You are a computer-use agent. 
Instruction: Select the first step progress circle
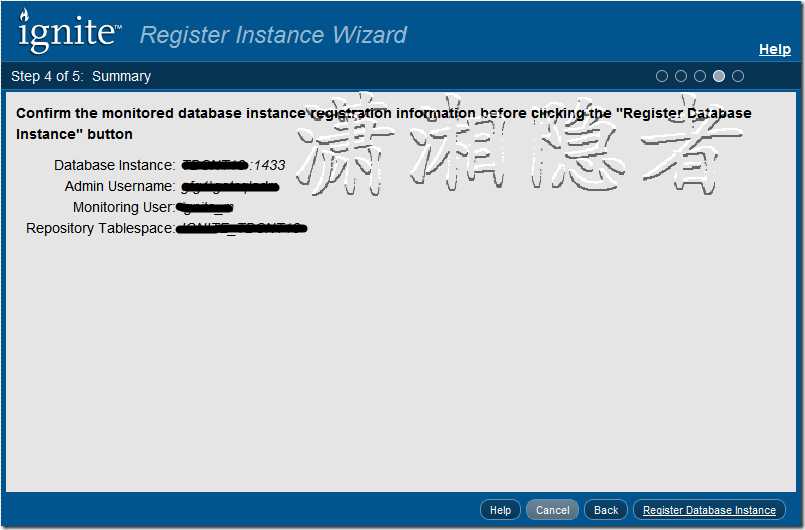coord(662,76)
